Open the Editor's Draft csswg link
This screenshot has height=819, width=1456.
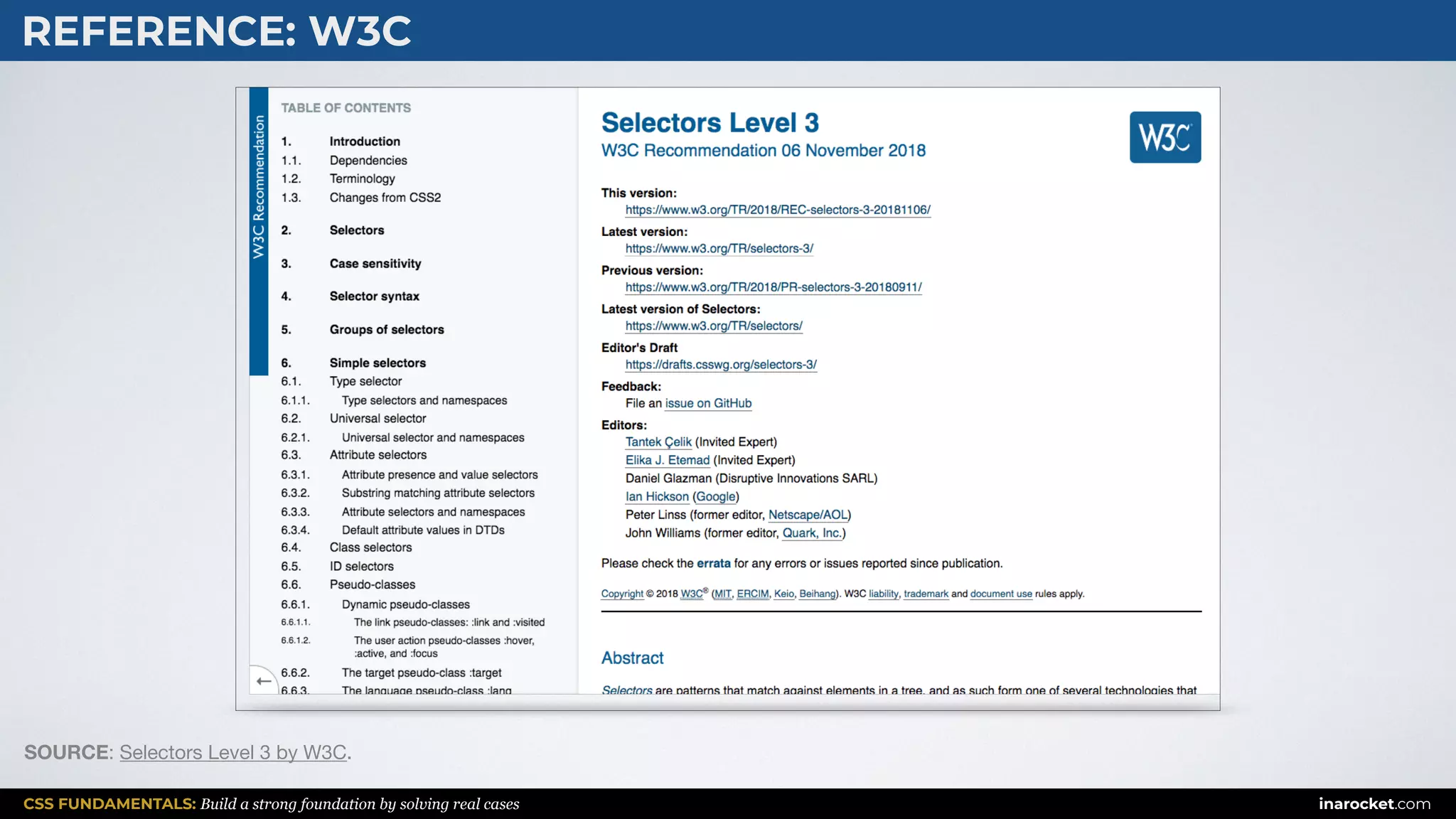pyautogui.click(x=721, y=365)
